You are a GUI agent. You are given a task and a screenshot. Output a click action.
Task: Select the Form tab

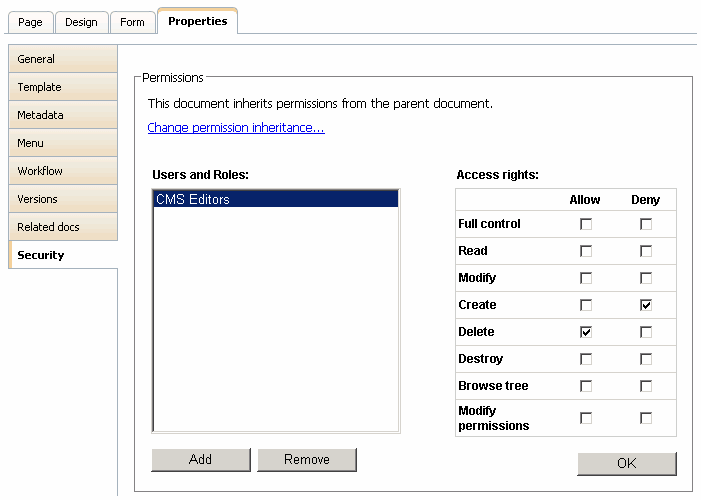pyautogui.click(x=132, y=22)
